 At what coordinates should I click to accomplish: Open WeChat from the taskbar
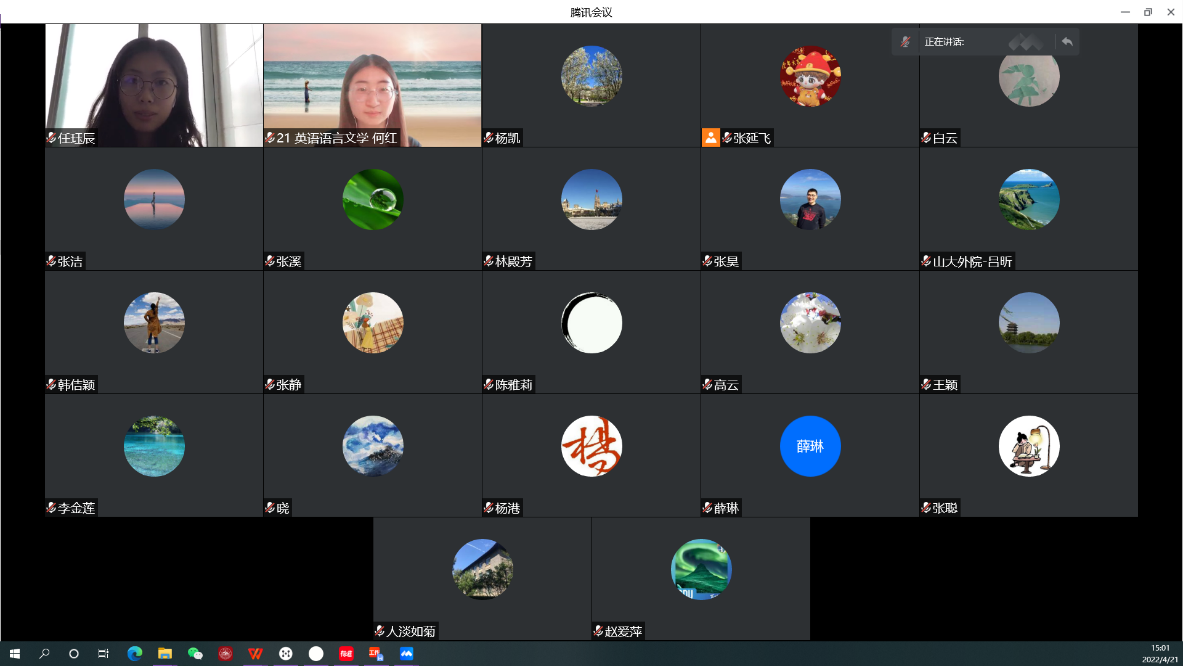click(195, 654)
